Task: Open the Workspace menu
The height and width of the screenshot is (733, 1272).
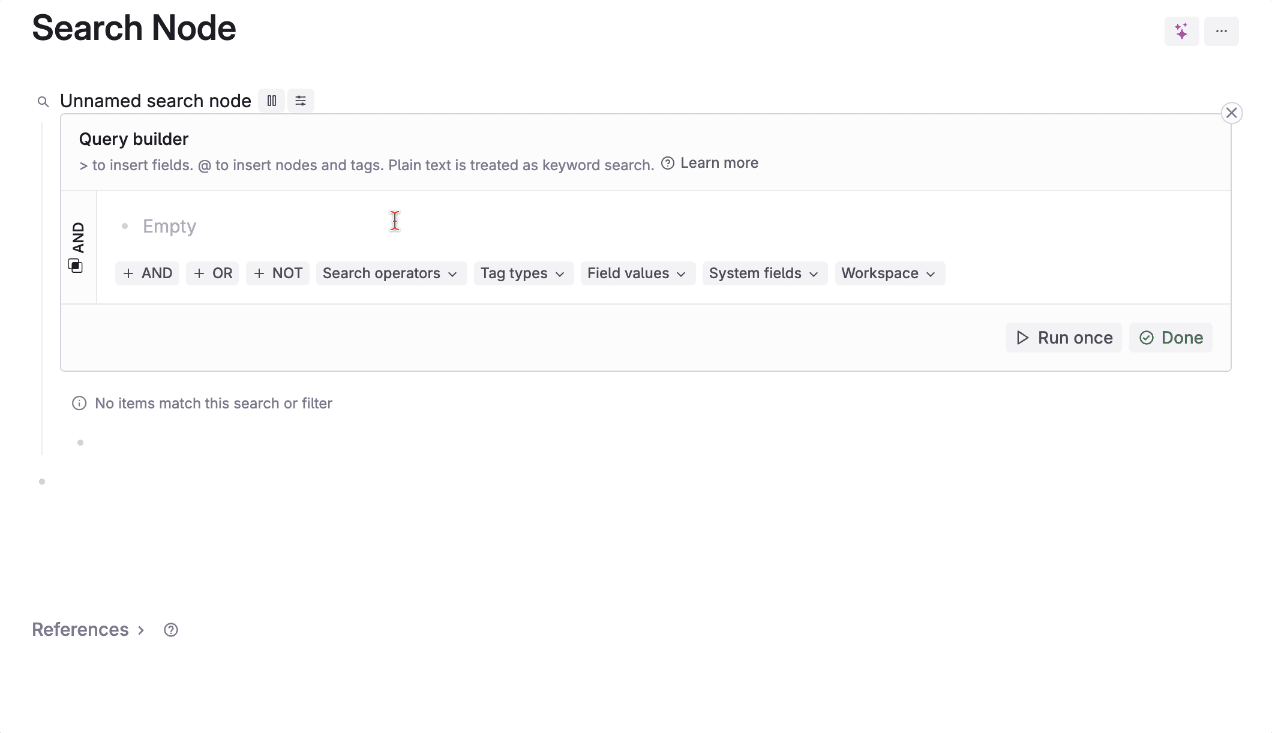Action: [x=888, y=273]
